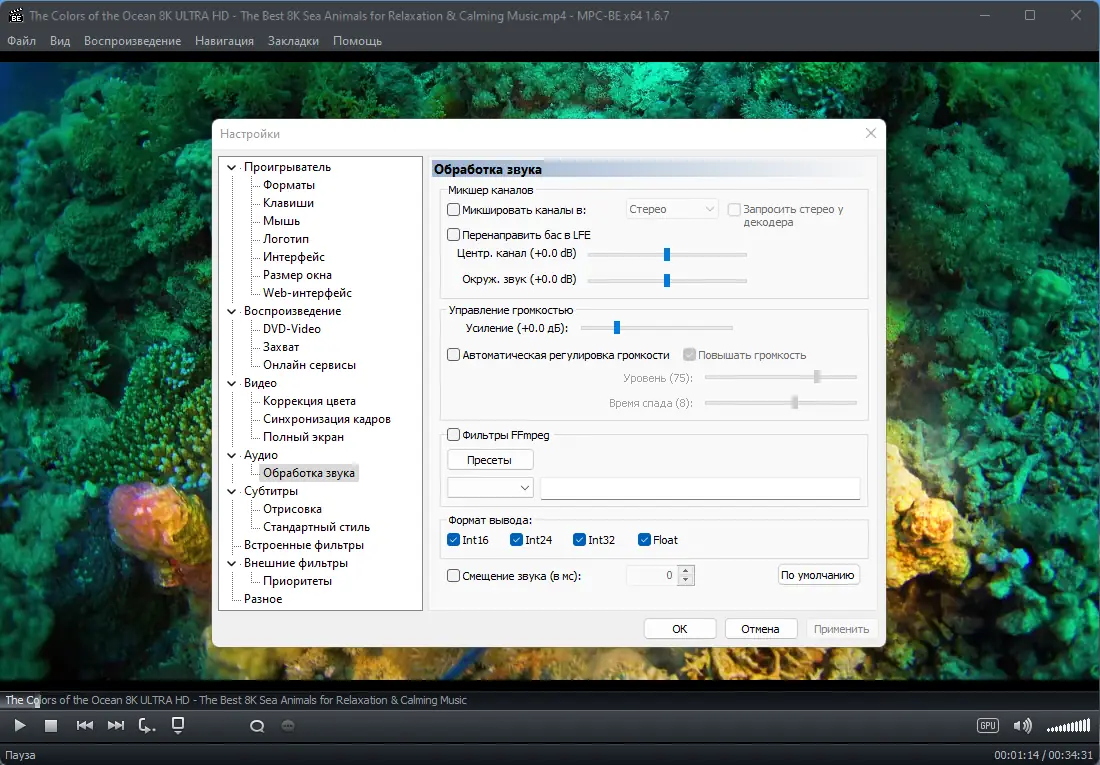Viewport: 1100px width, 765px height.
Task: Jump to the previous file with skip-back icon
Action: (x=84, y=726)
